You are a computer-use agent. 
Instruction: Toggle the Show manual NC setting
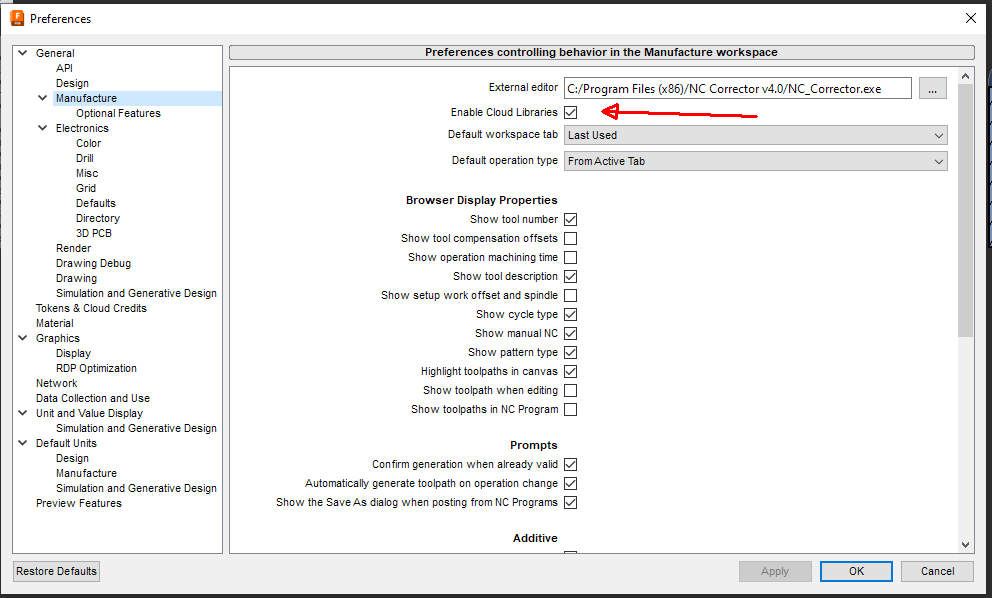(x=570, y=333)
